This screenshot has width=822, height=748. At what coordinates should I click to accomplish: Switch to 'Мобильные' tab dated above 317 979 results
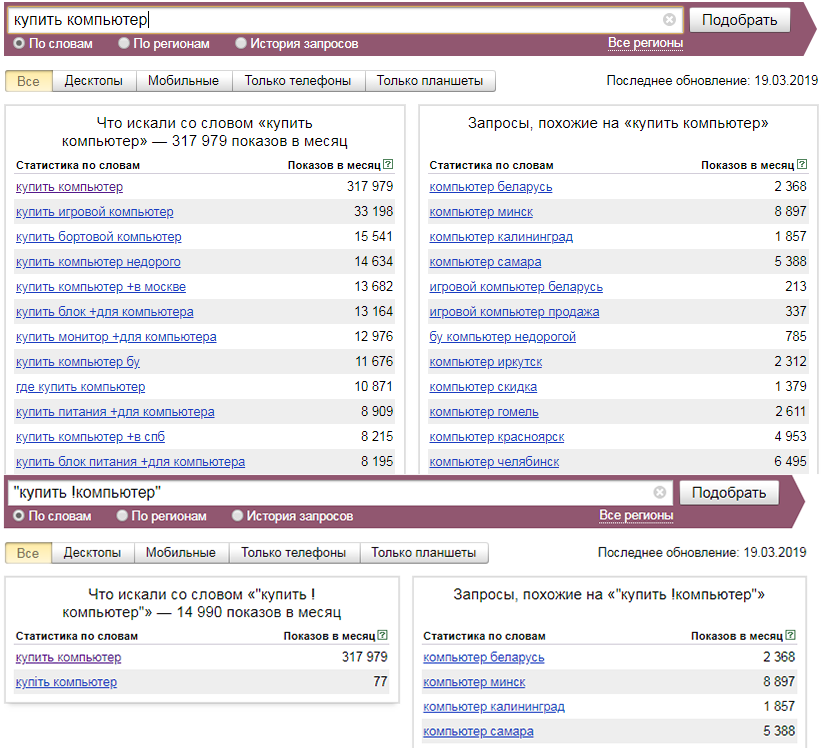(x=183, y=81)
